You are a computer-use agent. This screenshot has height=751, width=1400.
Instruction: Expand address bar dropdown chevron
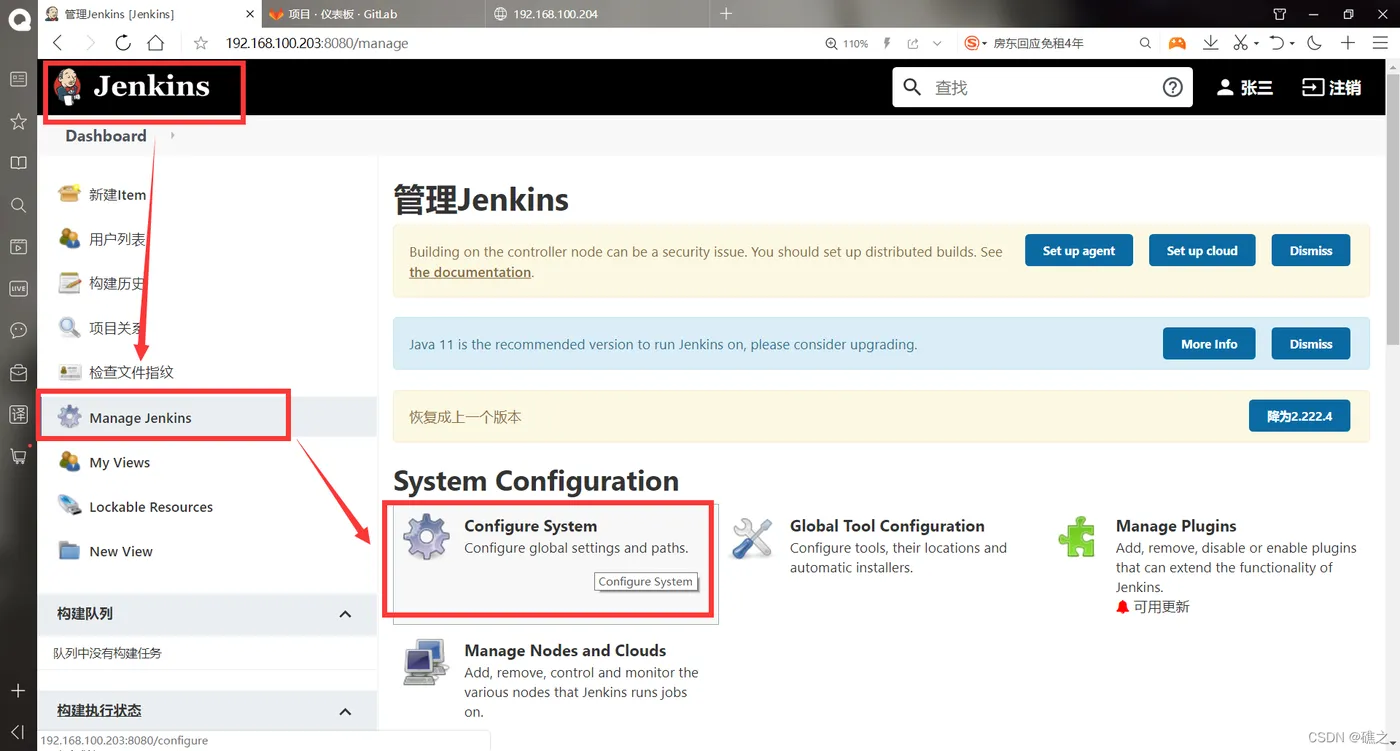937,44
